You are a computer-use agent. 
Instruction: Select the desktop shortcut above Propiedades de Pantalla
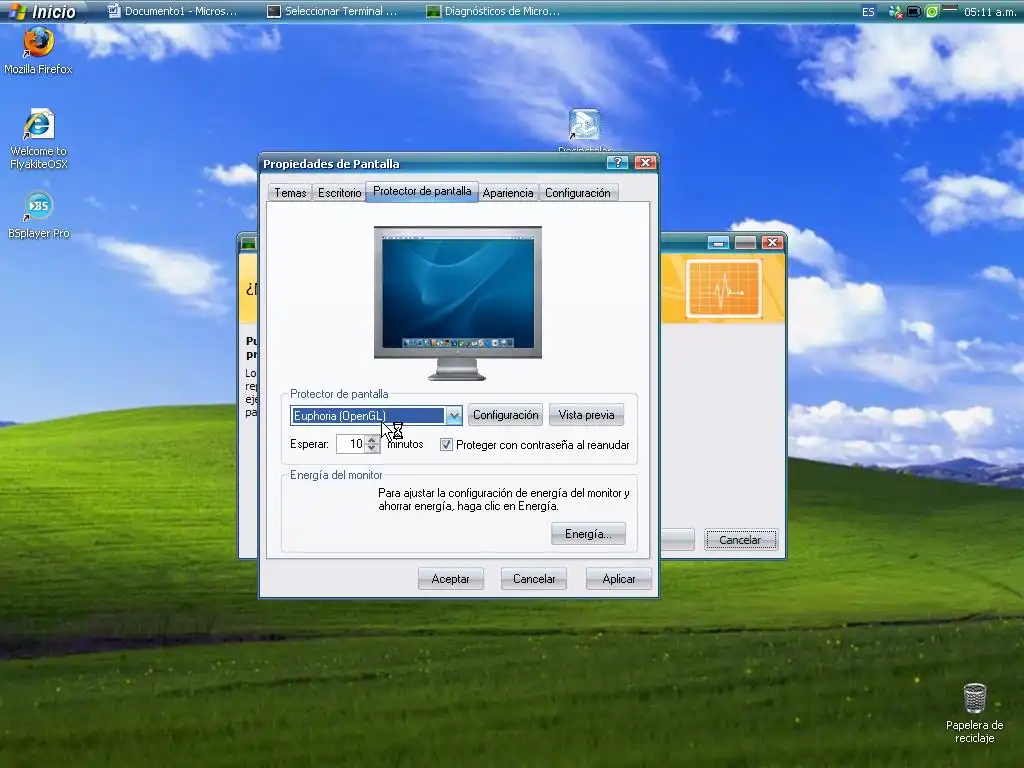(584, 129)
